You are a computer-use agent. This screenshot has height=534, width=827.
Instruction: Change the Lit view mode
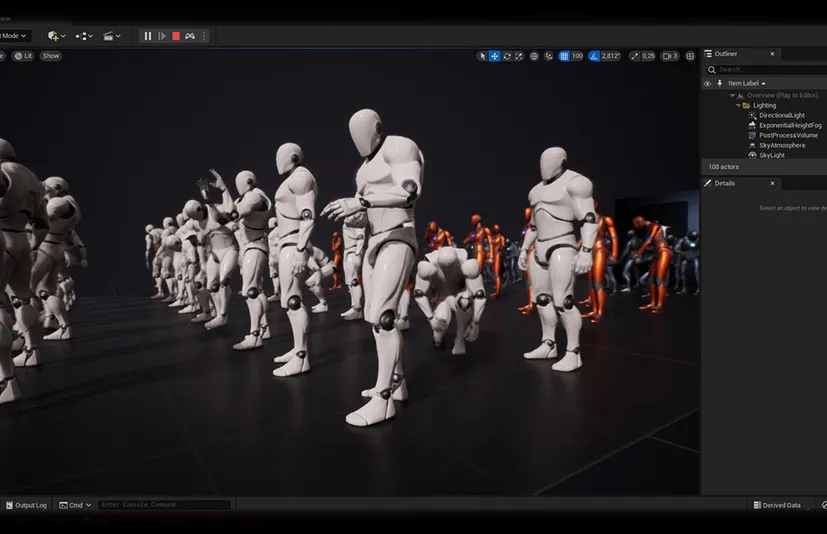tap(23, 56)
